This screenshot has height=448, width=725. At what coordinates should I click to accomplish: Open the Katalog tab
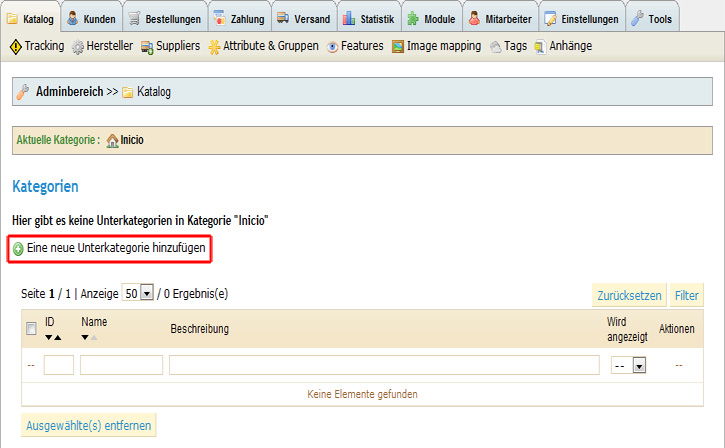pos(31,19)
